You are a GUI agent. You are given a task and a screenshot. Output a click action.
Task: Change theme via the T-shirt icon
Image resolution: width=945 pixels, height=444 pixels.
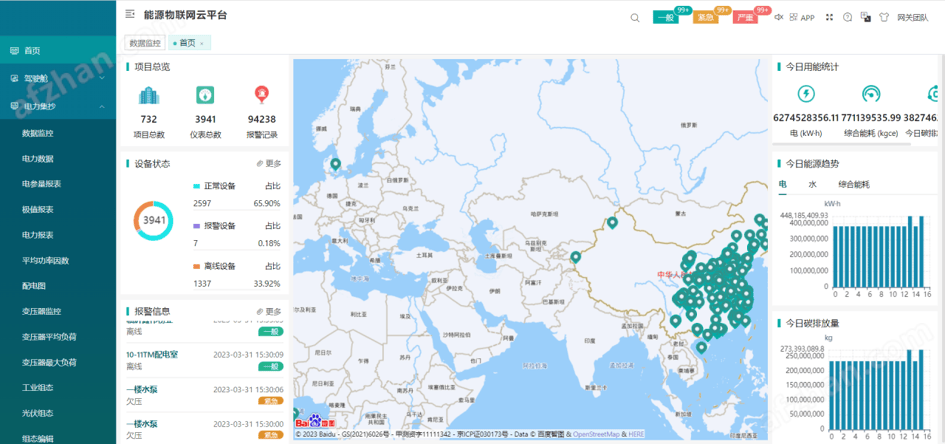(884, 17)
